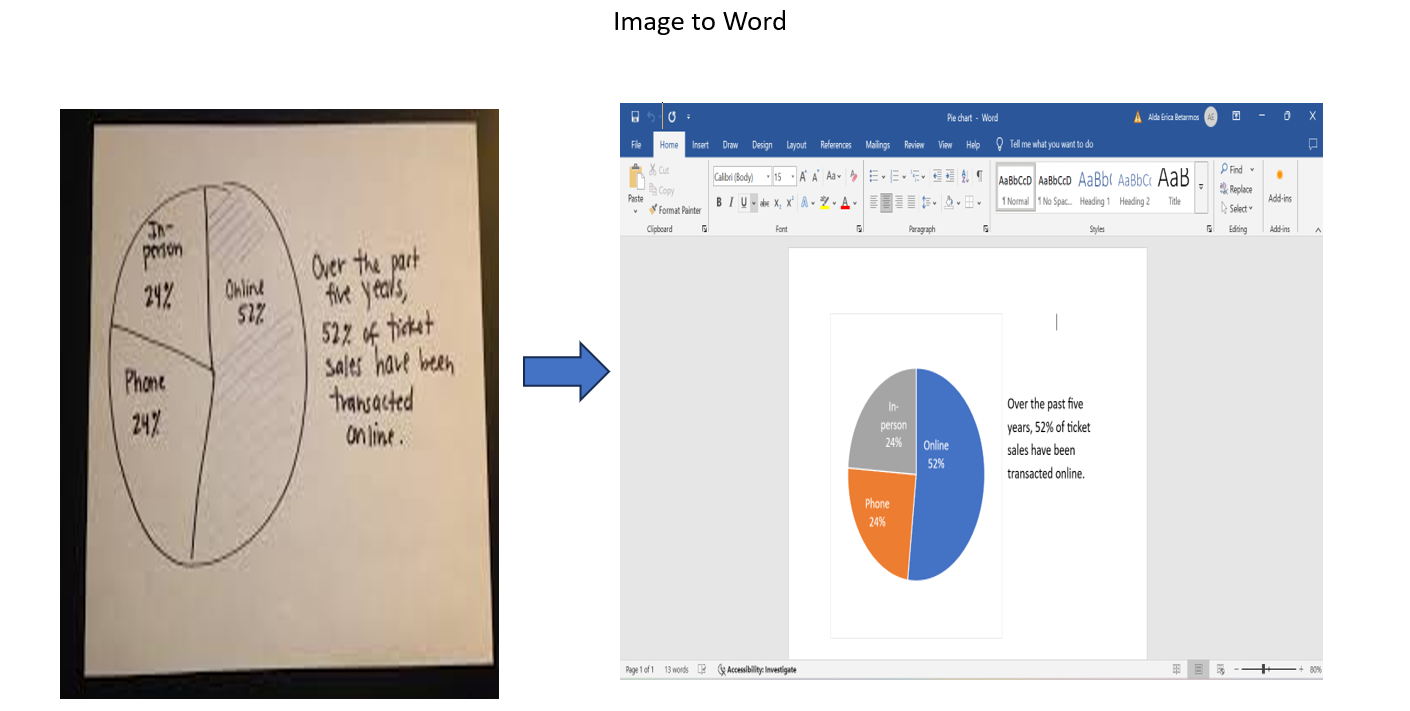Click the Align Left icon

point(873,203)
